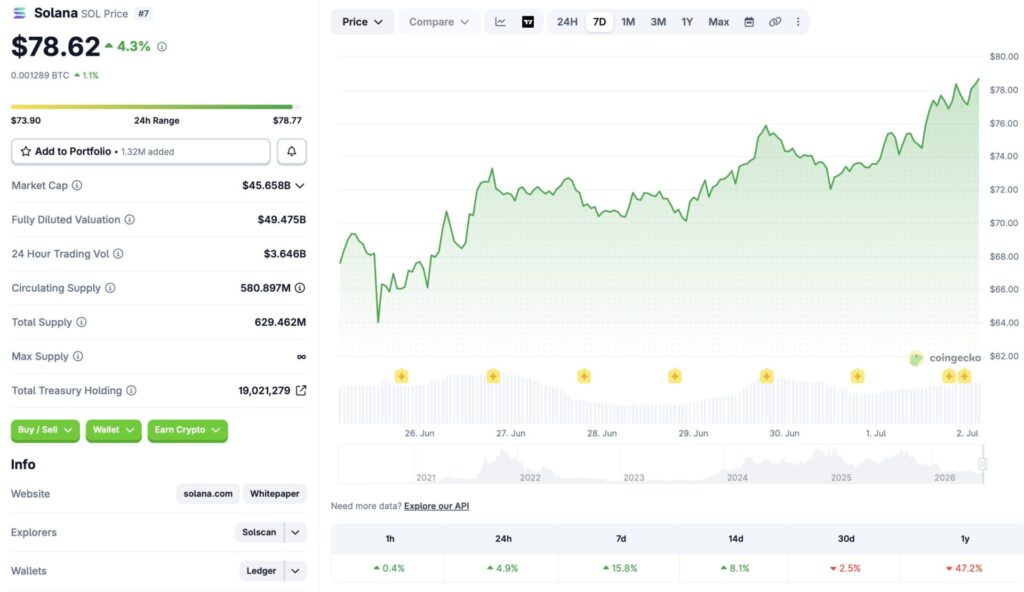Select the 24H time range
This screenshot has height=592, width=1024.
coord(567,22)
